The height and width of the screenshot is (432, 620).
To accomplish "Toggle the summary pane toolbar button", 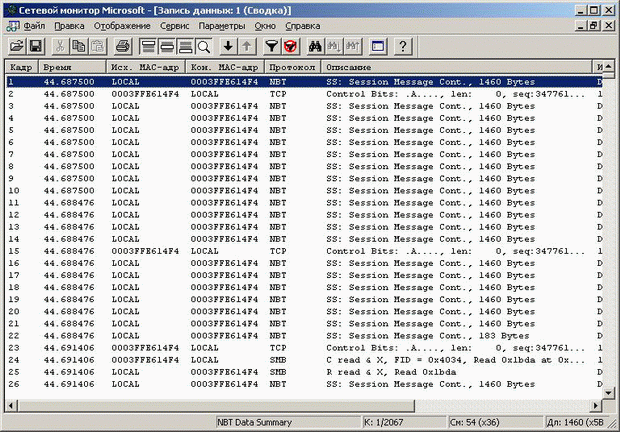I will click(149, 46).
